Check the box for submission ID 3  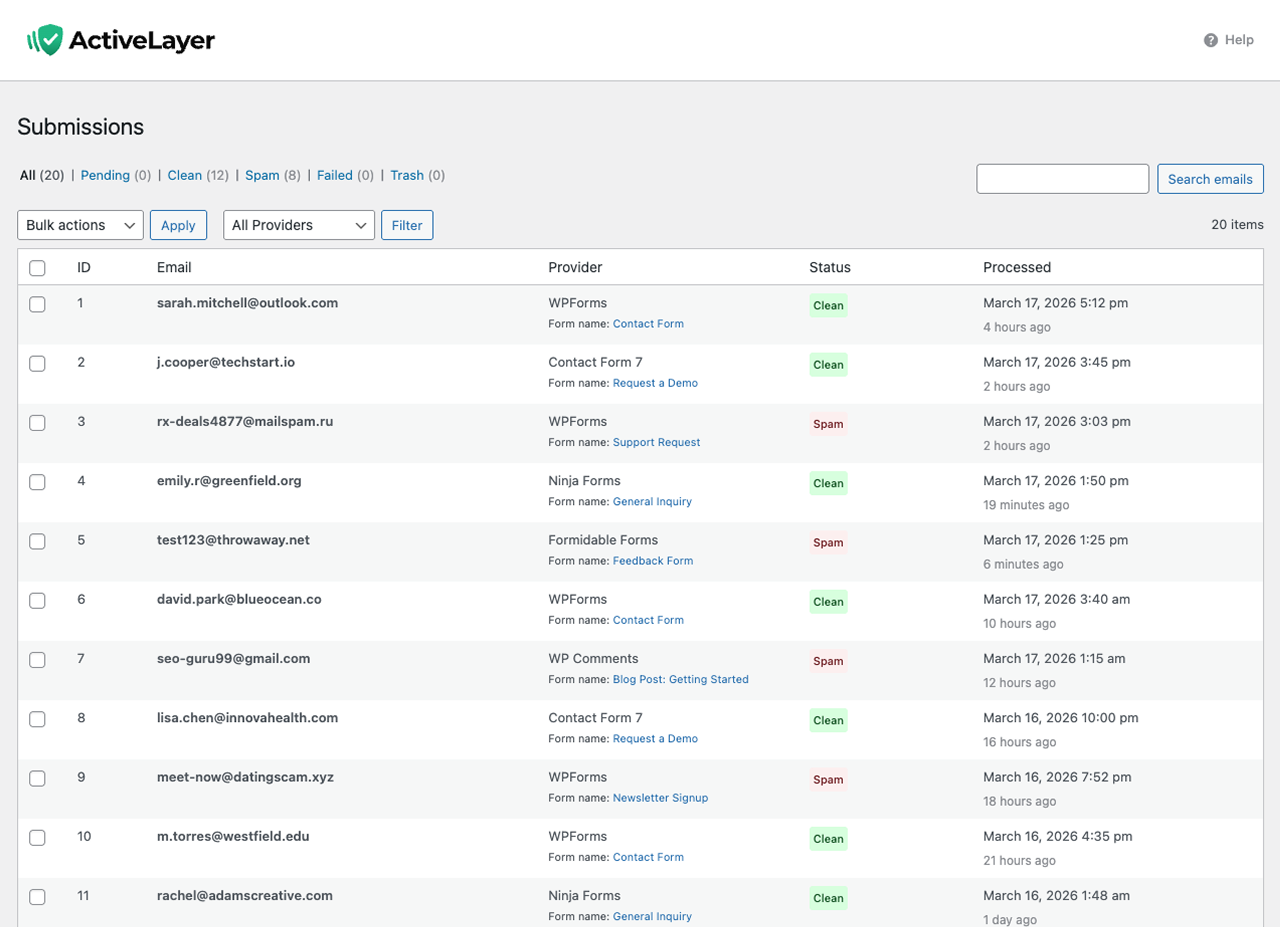[x=37, y=423]
